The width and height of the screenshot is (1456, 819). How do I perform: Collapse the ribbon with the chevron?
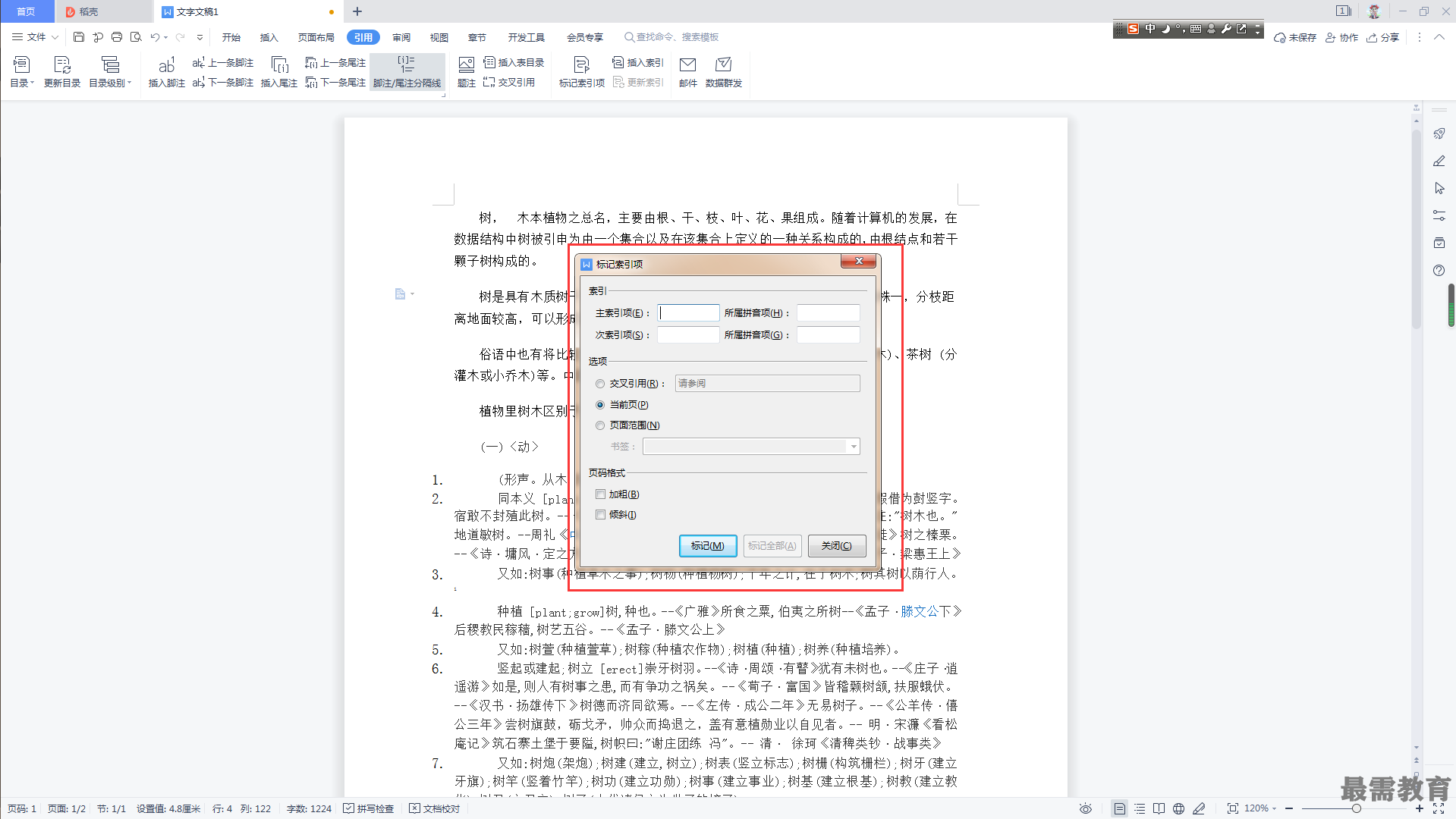click(1439, 36)
